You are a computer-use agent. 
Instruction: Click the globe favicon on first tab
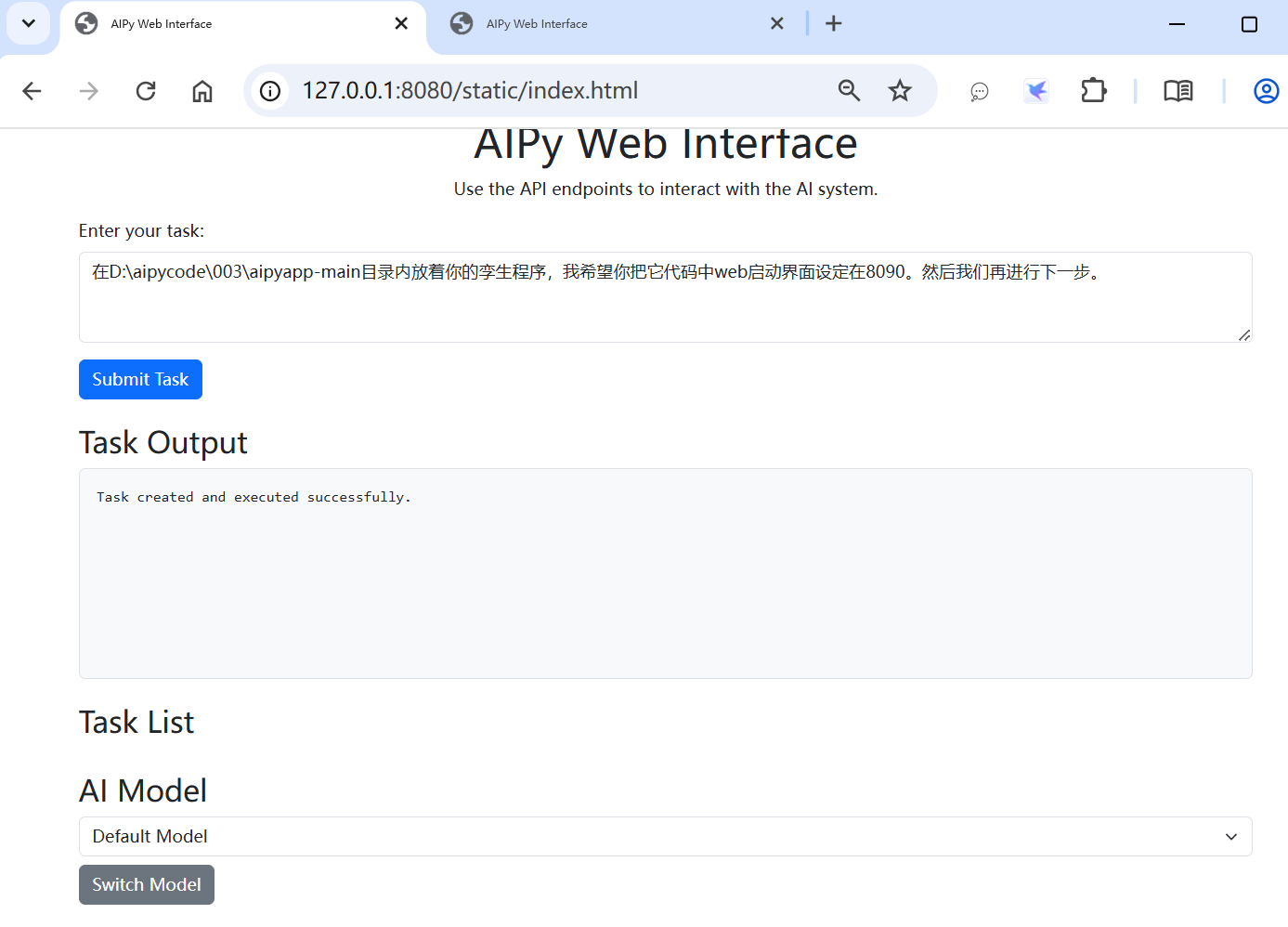(x=86, y=23)
